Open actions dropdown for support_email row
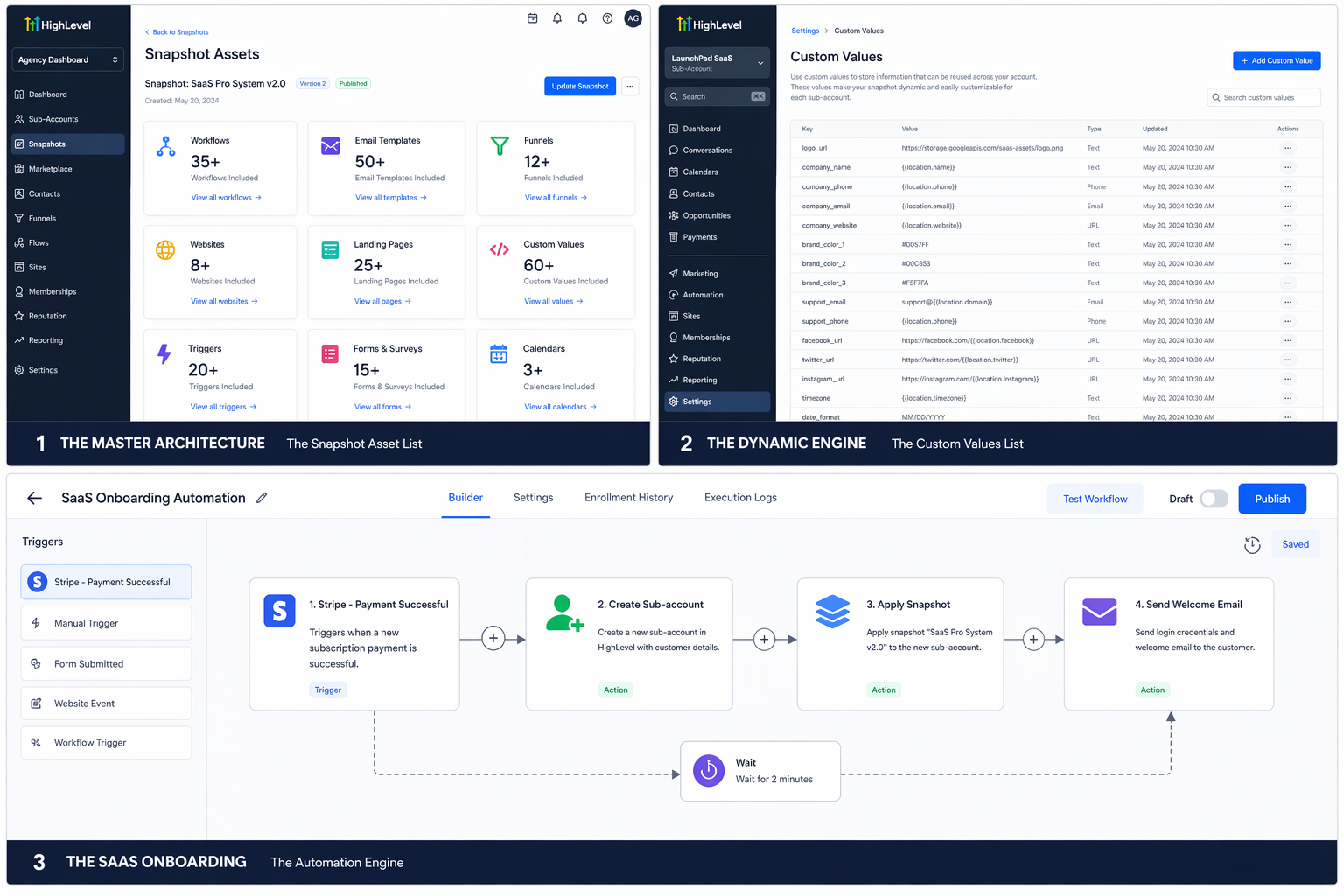1344x896 pixels. (1288, 302)
